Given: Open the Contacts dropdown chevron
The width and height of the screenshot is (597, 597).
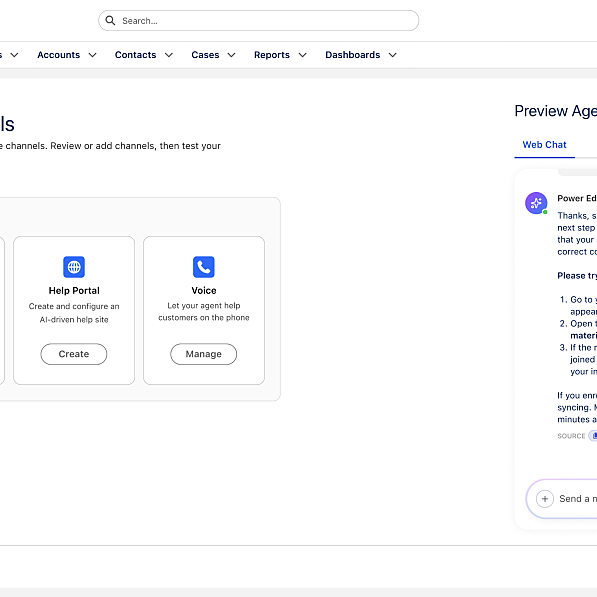Looking at the screenshot, I should tap(169, 55).
